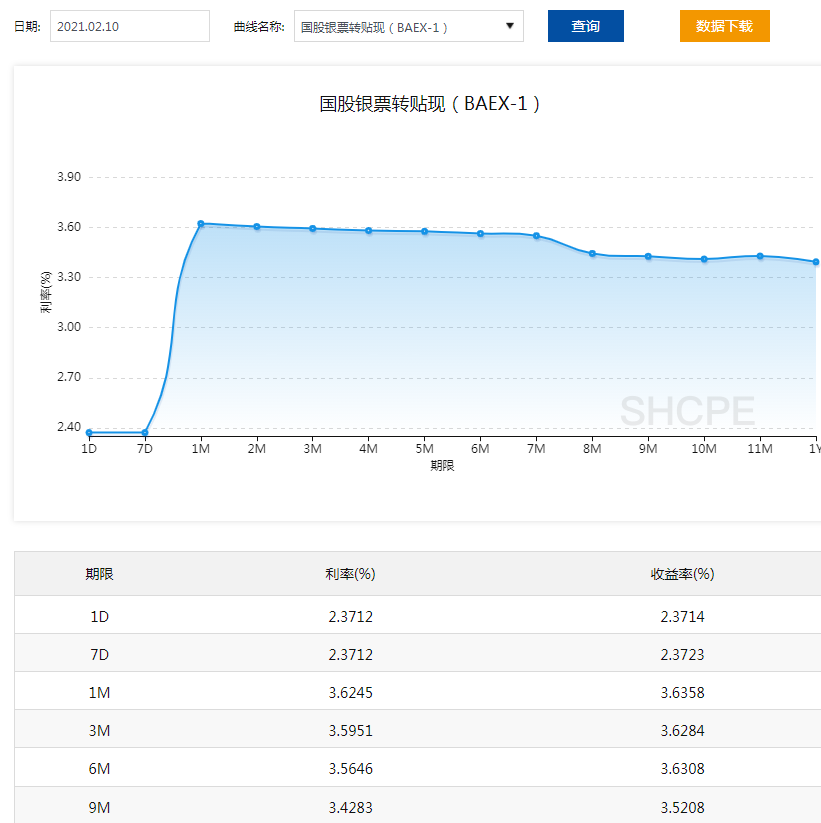Click the 11M data point on chart

click(x=760, y=256)
